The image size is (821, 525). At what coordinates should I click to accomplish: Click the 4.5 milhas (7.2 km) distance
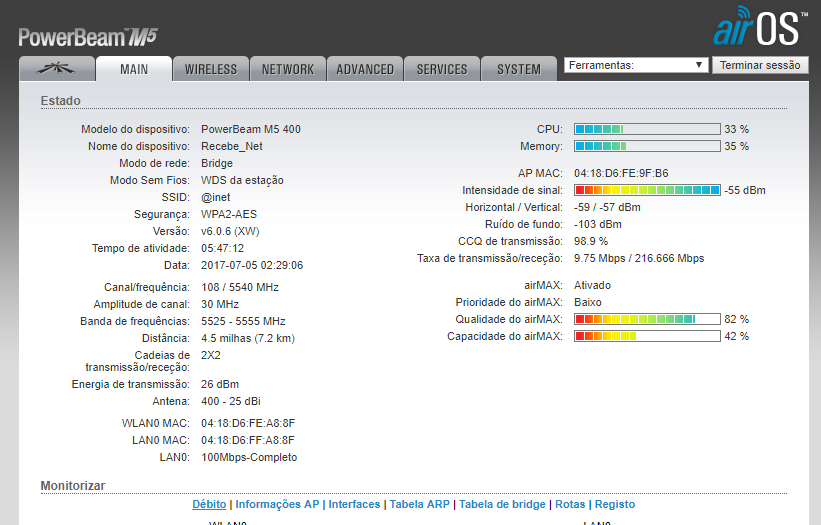pyautogui.click(x=248, y=339)
